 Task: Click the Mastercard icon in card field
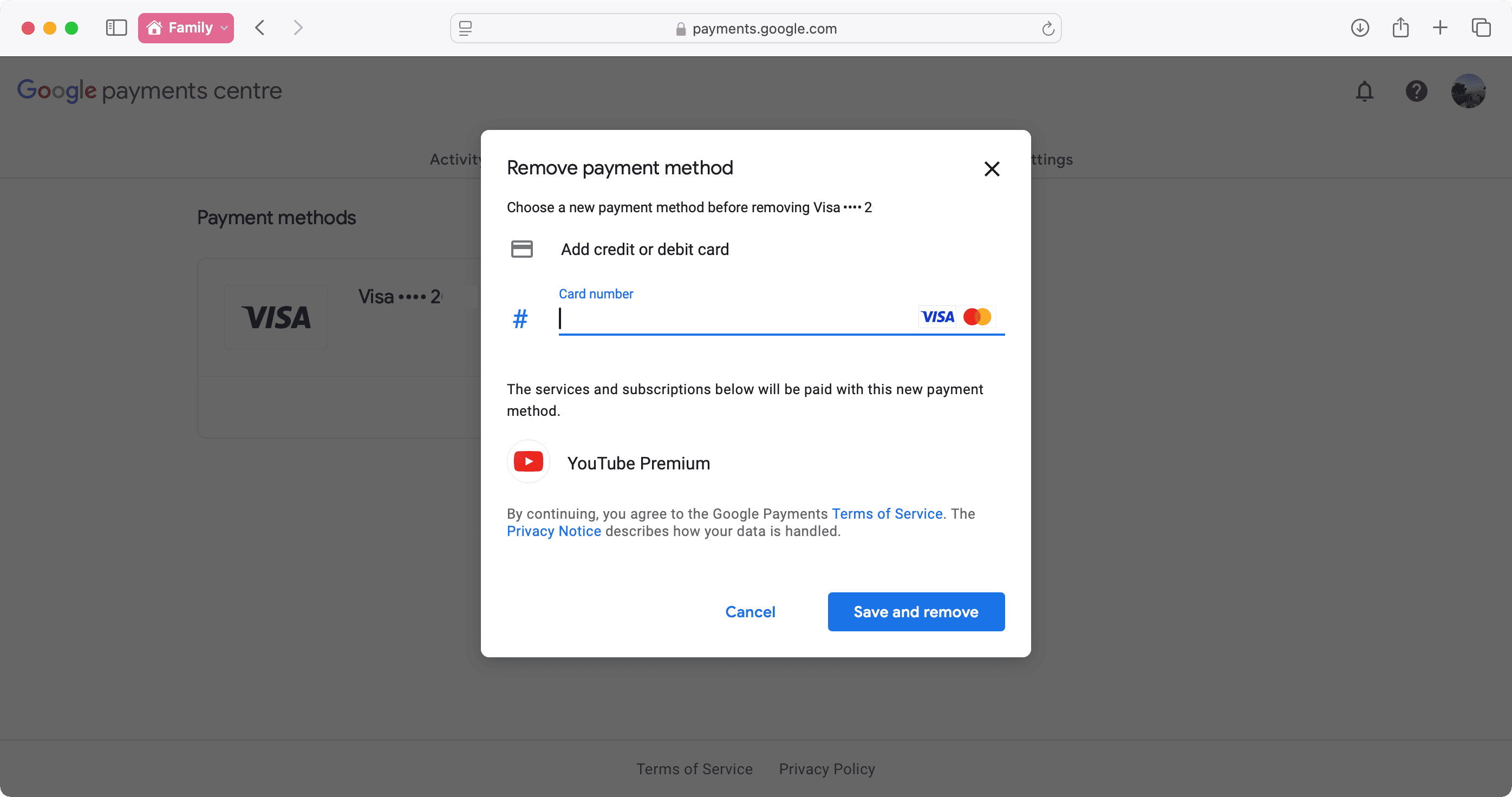click(978, 316)
